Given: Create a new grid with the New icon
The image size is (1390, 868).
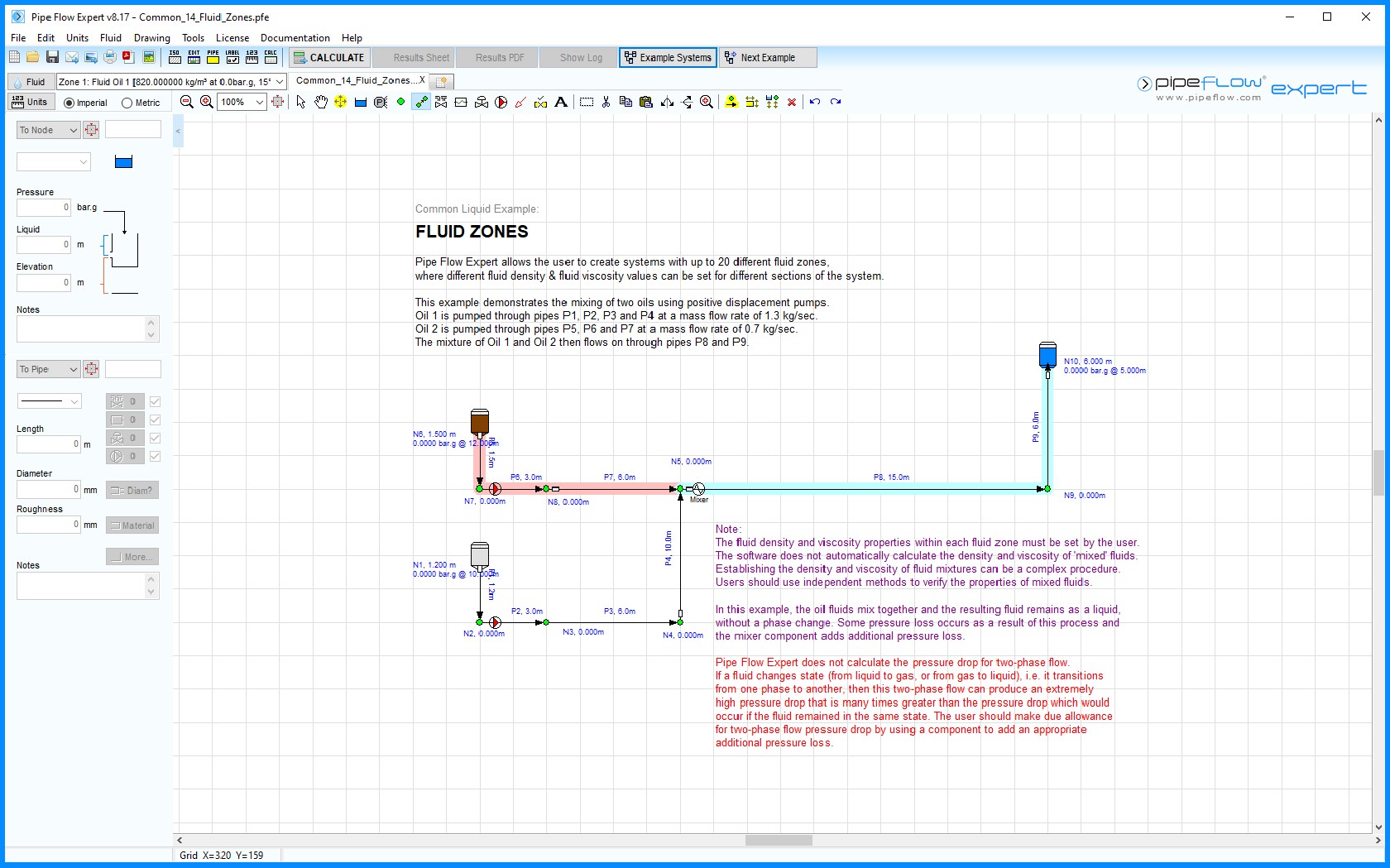Looking at the screenshot, I should [14, 57].
